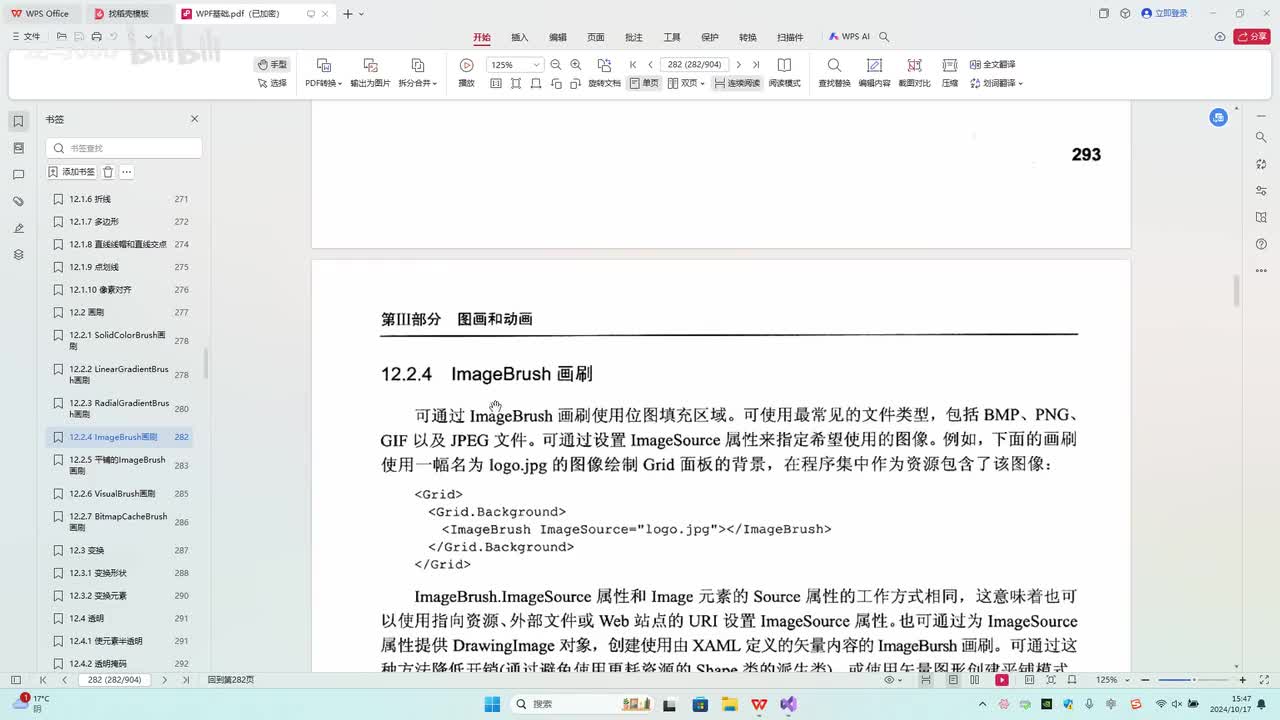Image resolution: width=1280 pixels, height=720 pixels.
Task: Open the 拆分合并 split-merge dropdown
Action: point(418,83)
